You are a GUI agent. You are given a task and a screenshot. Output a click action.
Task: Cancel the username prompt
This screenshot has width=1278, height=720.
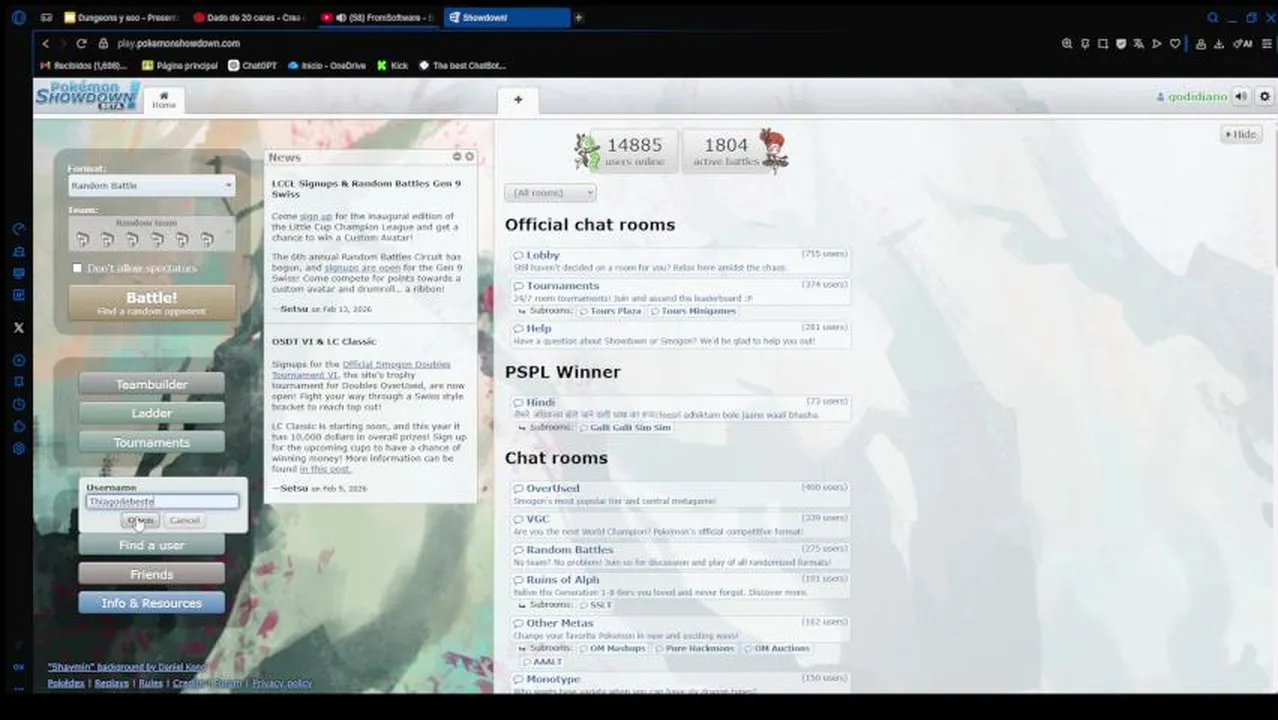click(x=184, y=520)
